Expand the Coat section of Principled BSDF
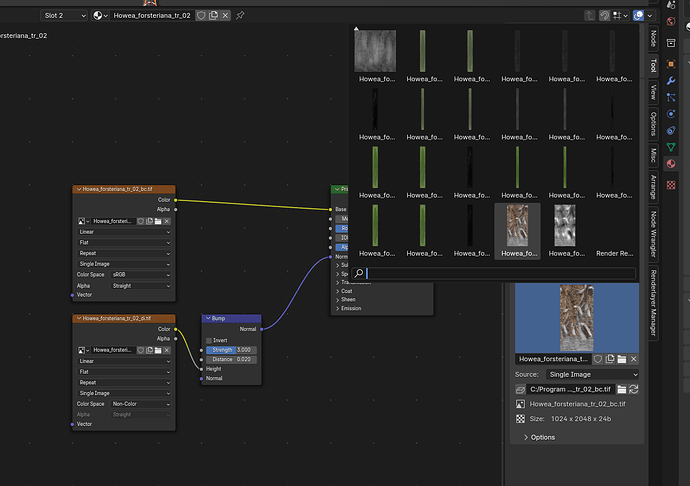The image size is (690, 486). (344, 291)
